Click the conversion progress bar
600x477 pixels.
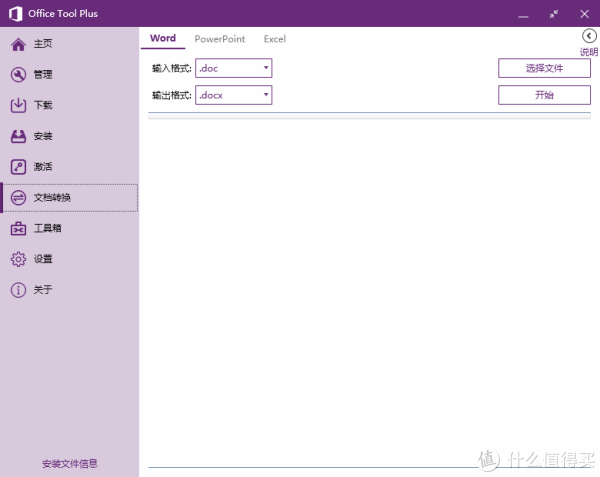pyautogui.click(x=369, y=116)
